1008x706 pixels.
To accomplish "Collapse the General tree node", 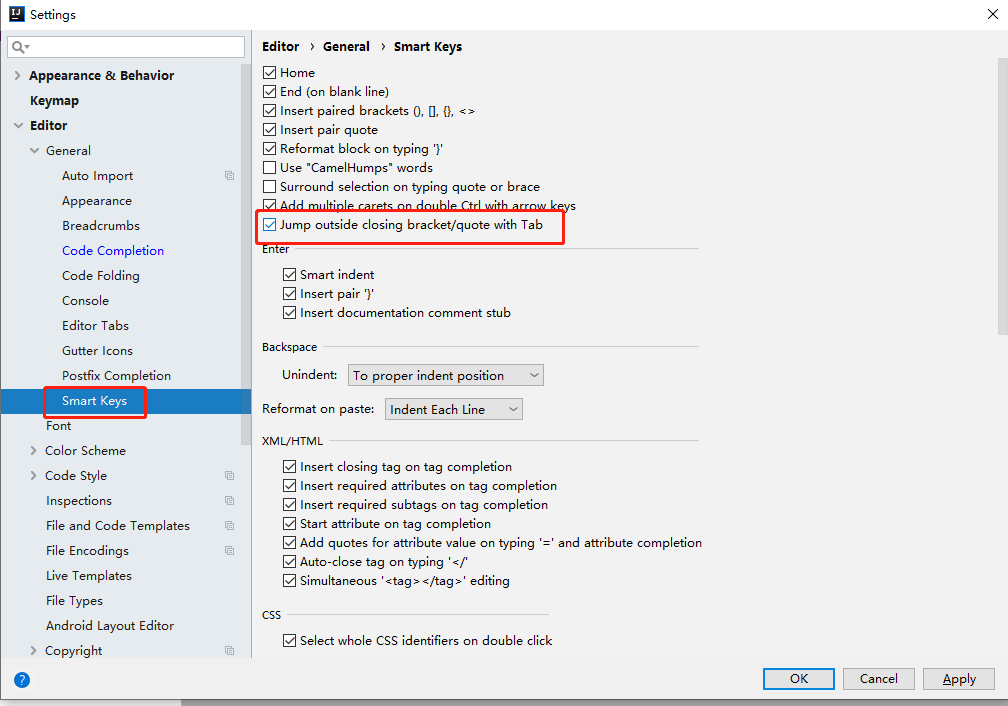I will pos(34,150).
